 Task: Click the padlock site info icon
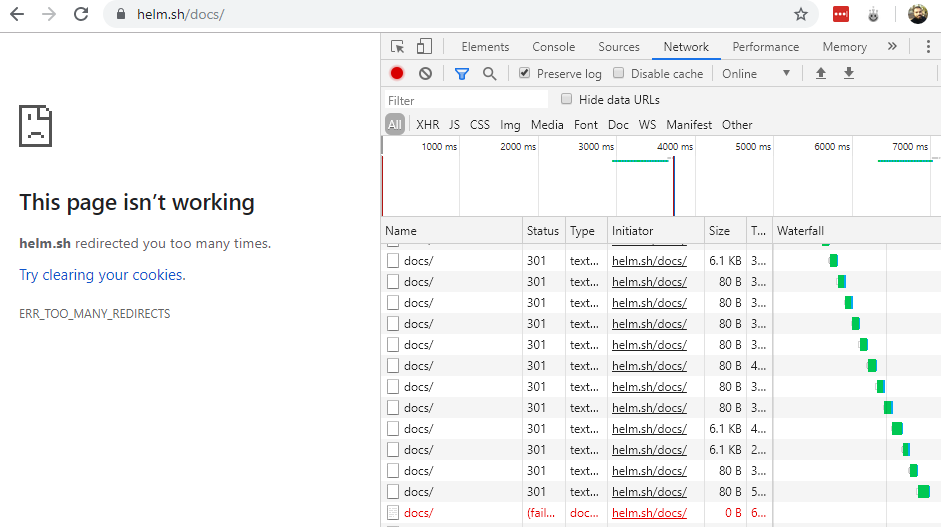(121, 14)
